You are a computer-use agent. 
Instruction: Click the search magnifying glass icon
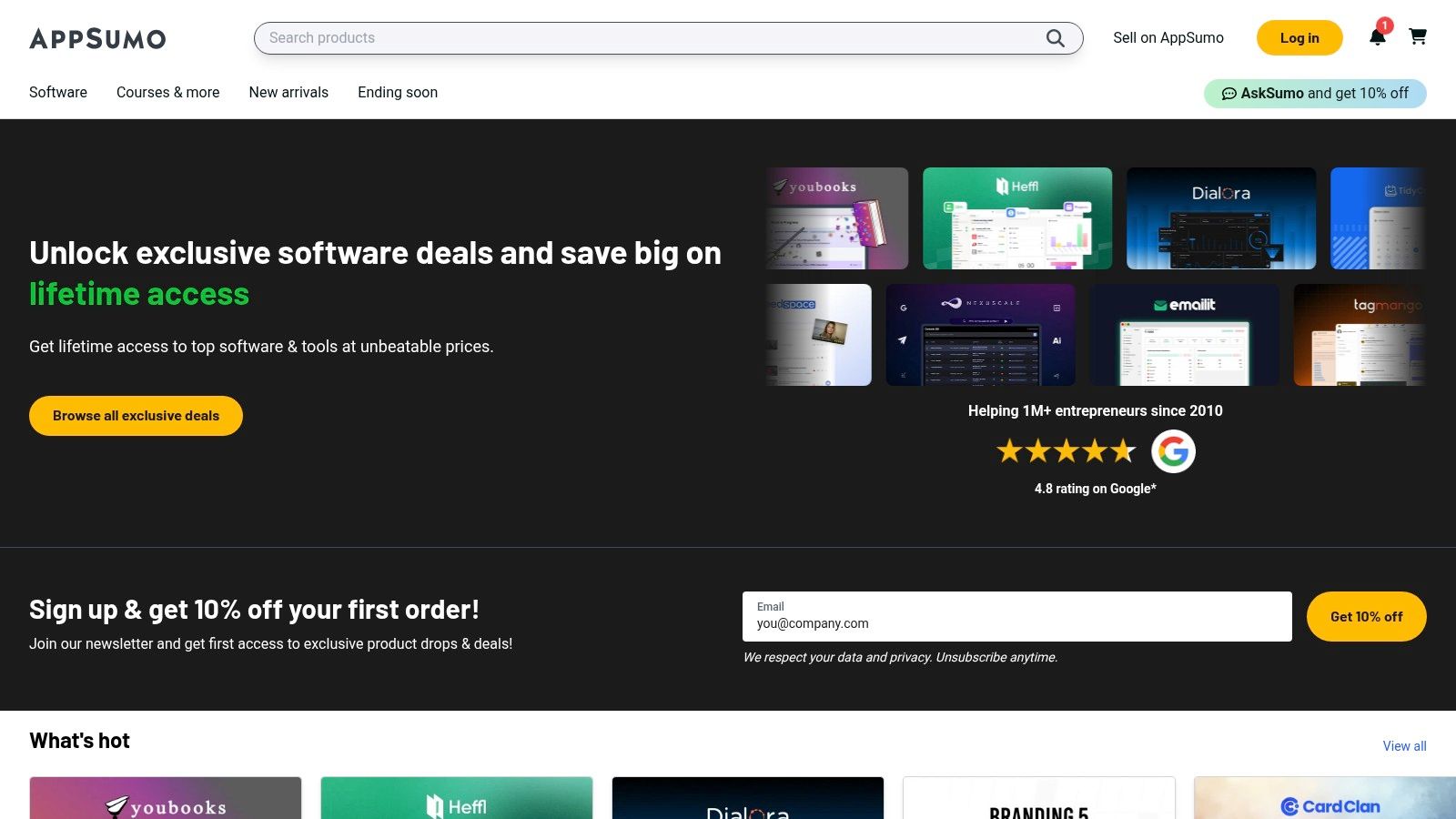tap(1055, 38)
